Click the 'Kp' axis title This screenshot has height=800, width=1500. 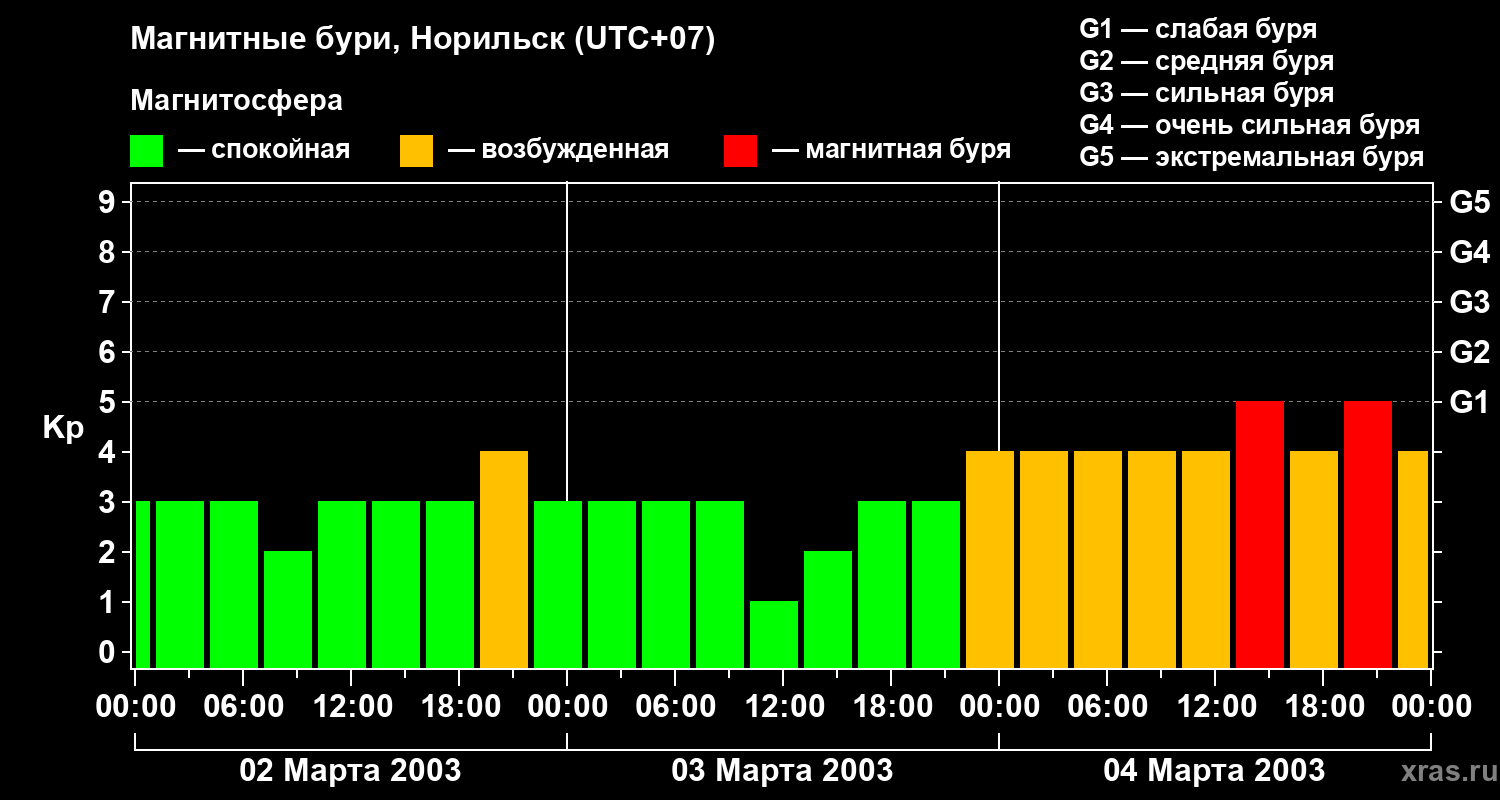pyautogui.click(x=63, y=428)
